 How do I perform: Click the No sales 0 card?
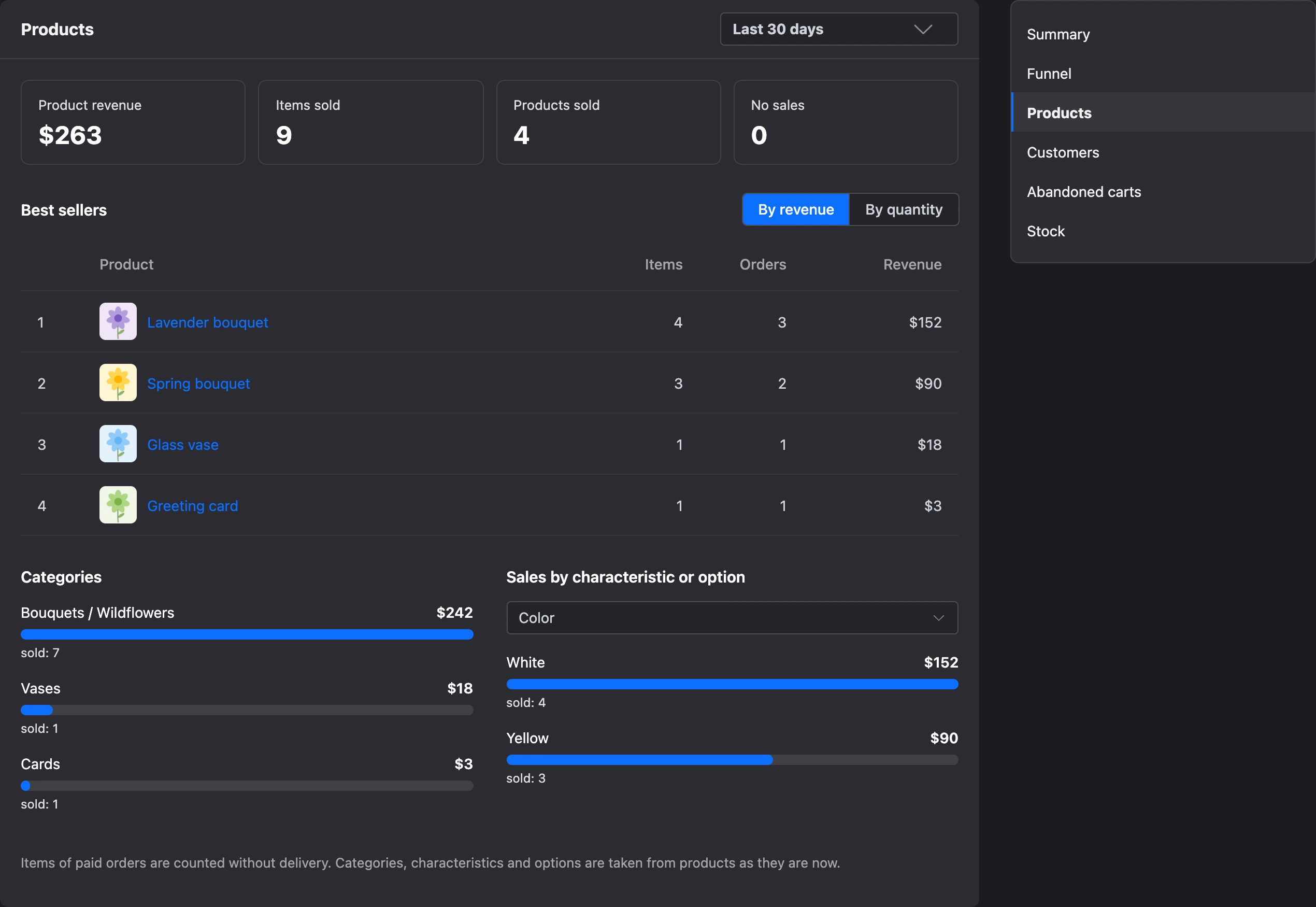(846, 122)
